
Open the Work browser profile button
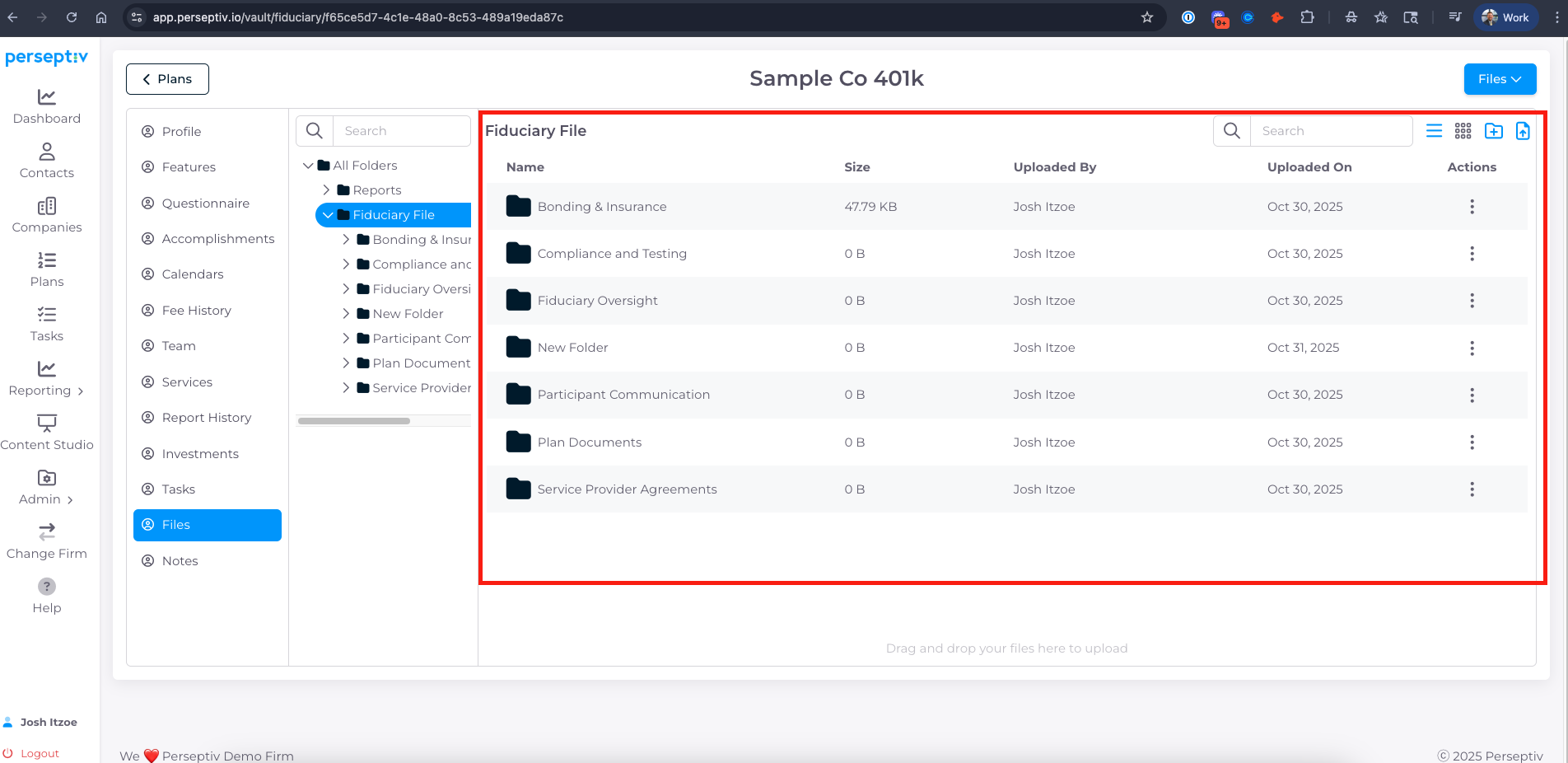[x=1505, y=17]
